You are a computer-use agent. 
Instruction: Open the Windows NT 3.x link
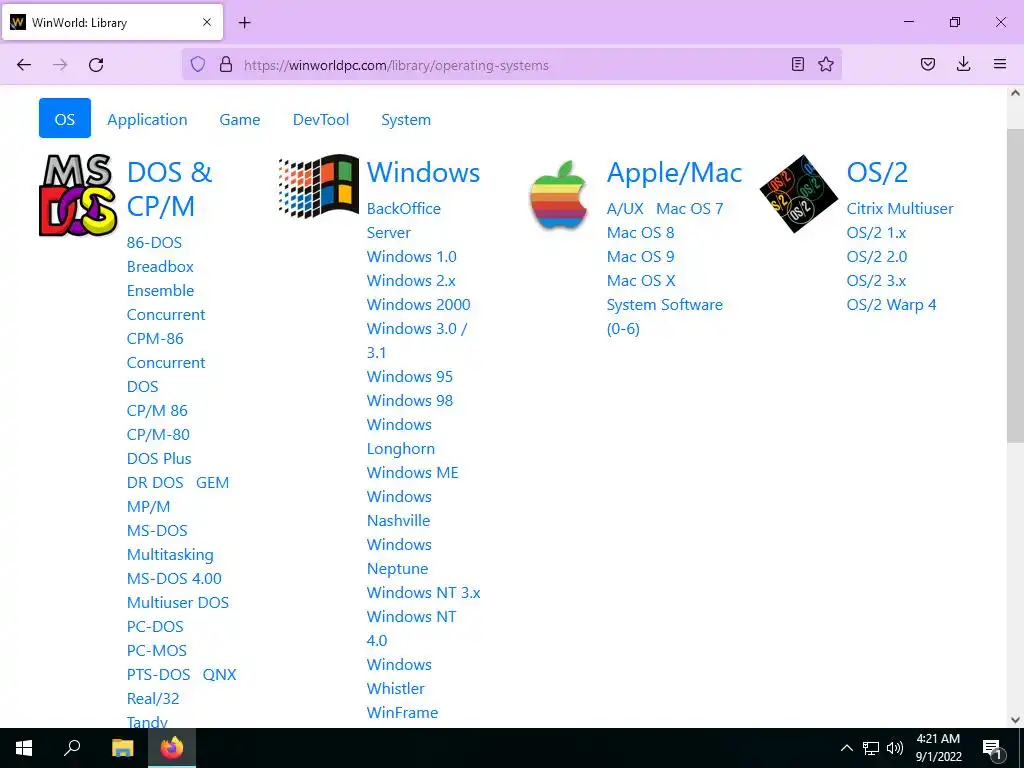tap(423, 593)
